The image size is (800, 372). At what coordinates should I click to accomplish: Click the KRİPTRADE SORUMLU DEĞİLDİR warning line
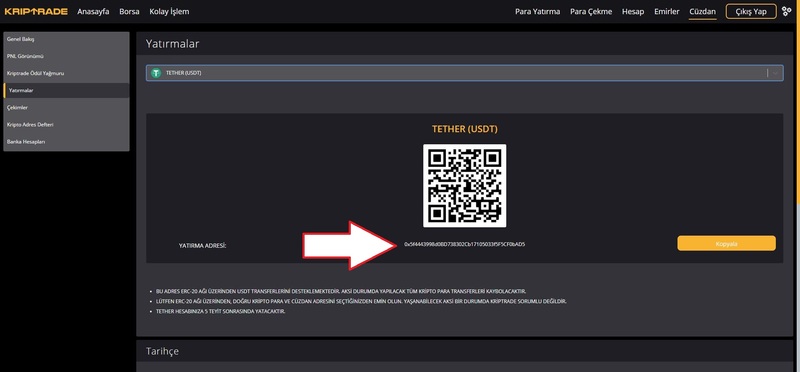(x=361, y=301)
